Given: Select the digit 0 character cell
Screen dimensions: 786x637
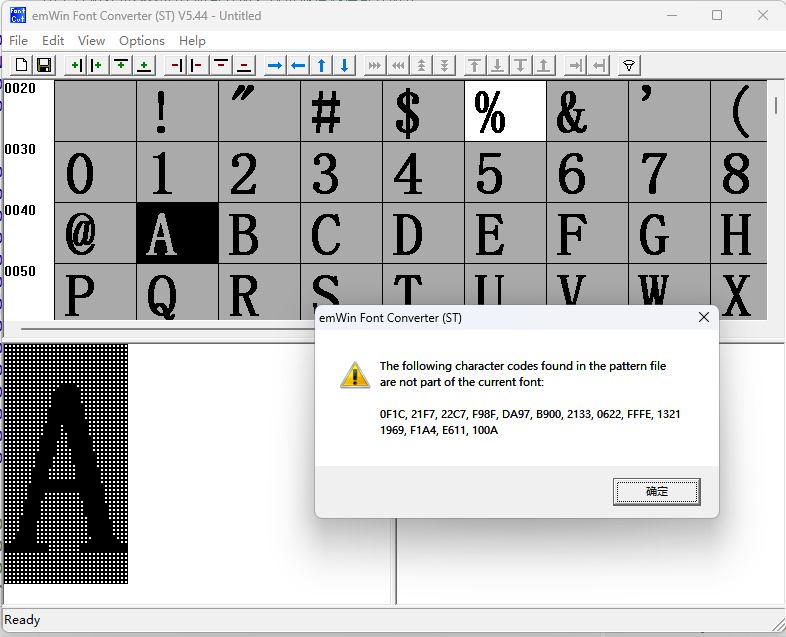Looking at the screenshot, I should point(95,172).
